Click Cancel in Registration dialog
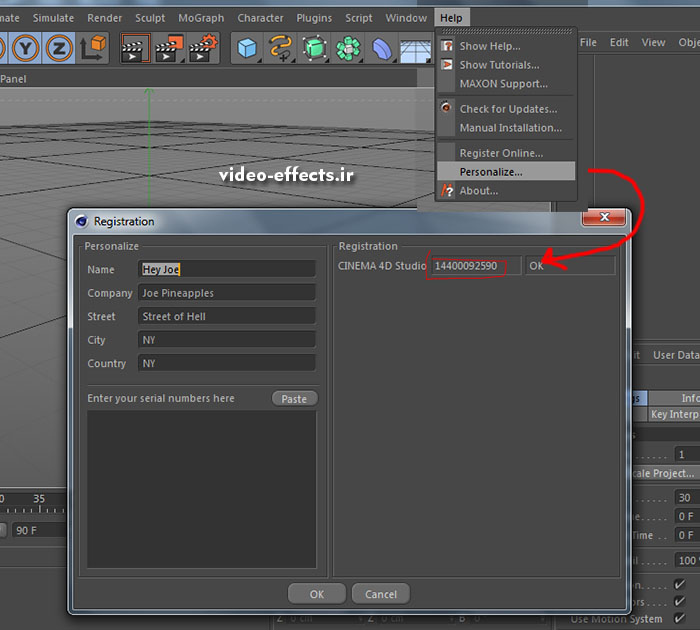The image size is (700, 630). (x=381, y=594)
